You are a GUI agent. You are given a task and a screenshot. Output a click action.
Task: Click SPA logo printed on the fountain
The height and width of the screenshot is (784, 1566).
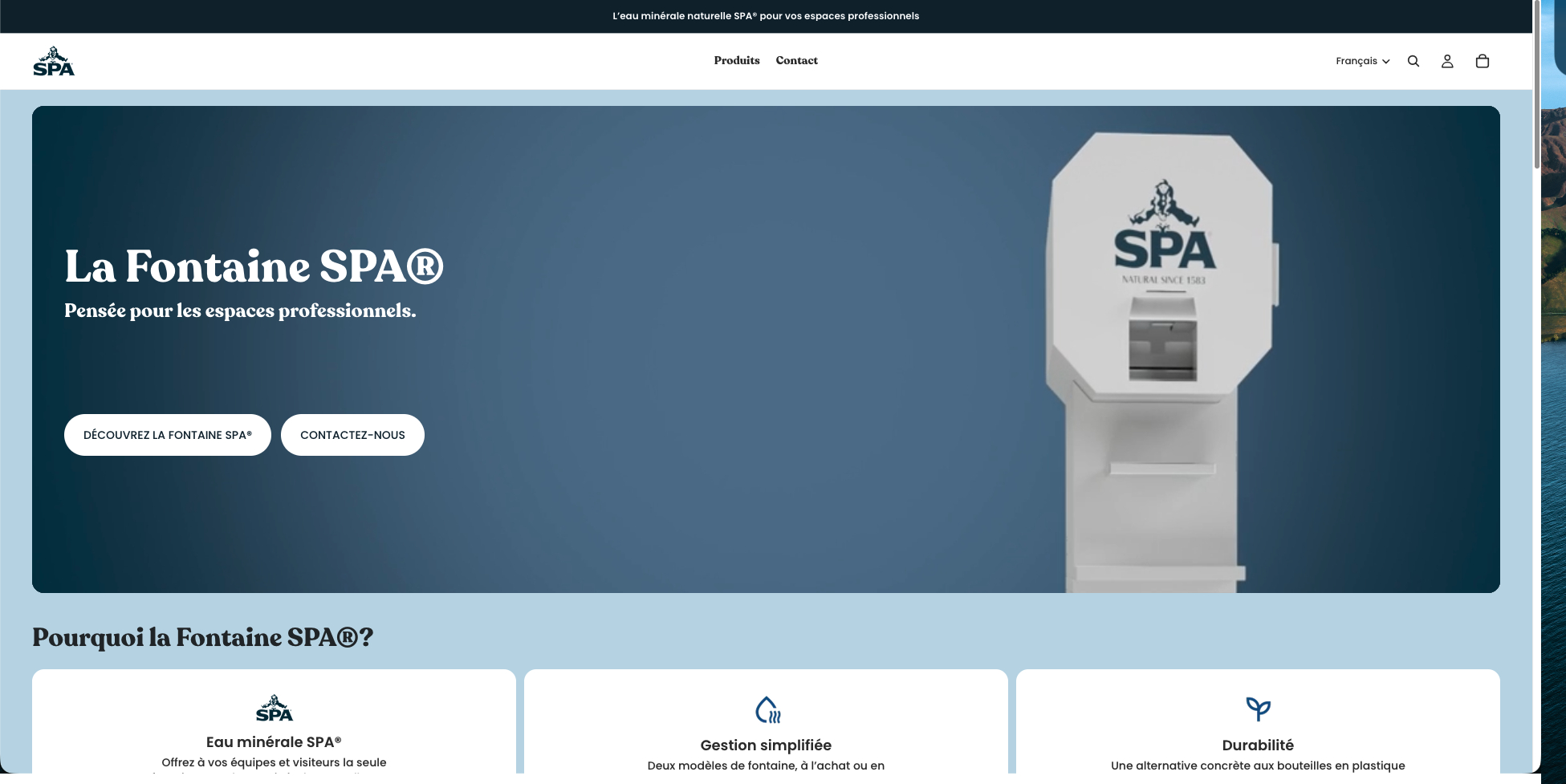(x=1164, y=233)
